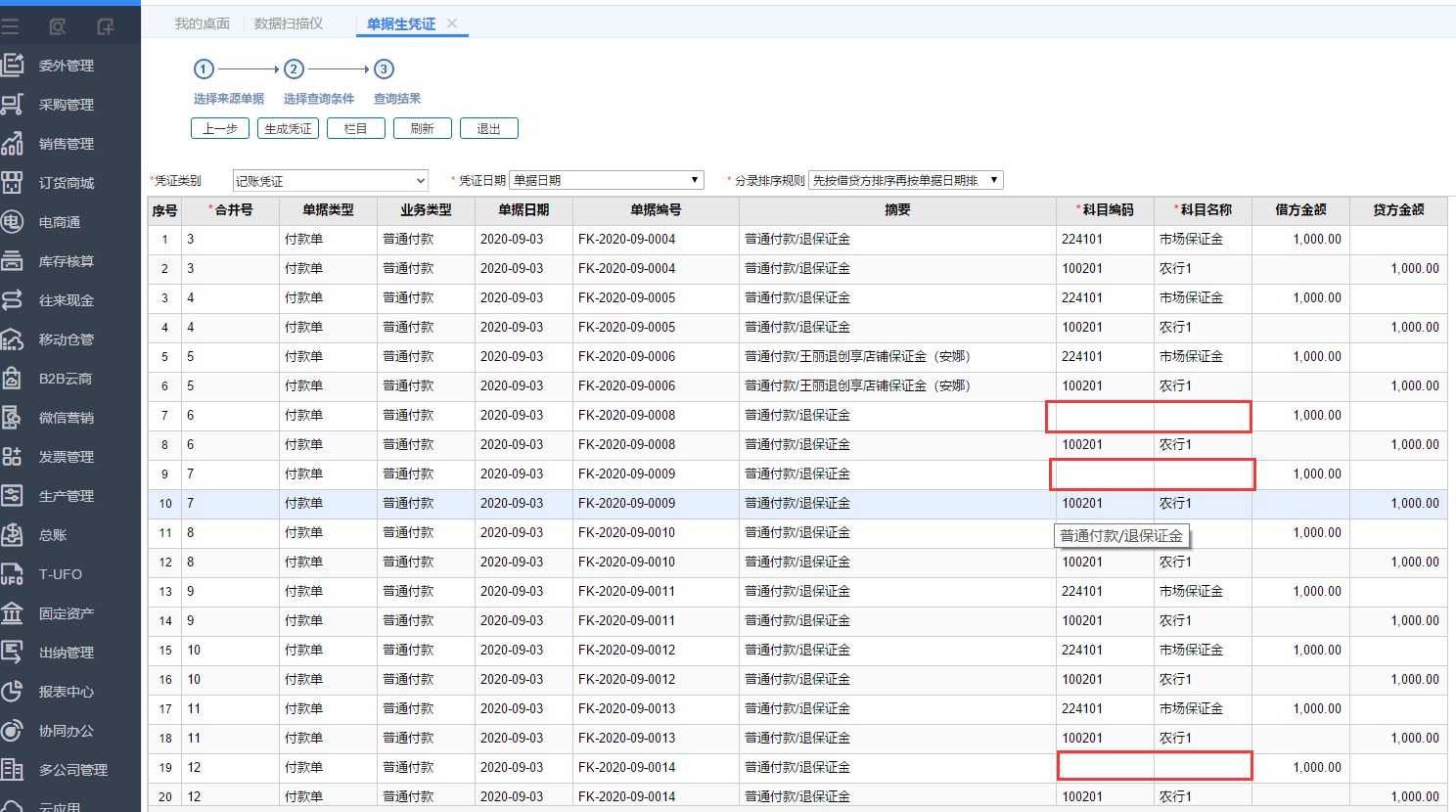The width and height of the screenshot is (1456, 812).
Task: Click 生成凭证 button
Action: pos(289,128)
